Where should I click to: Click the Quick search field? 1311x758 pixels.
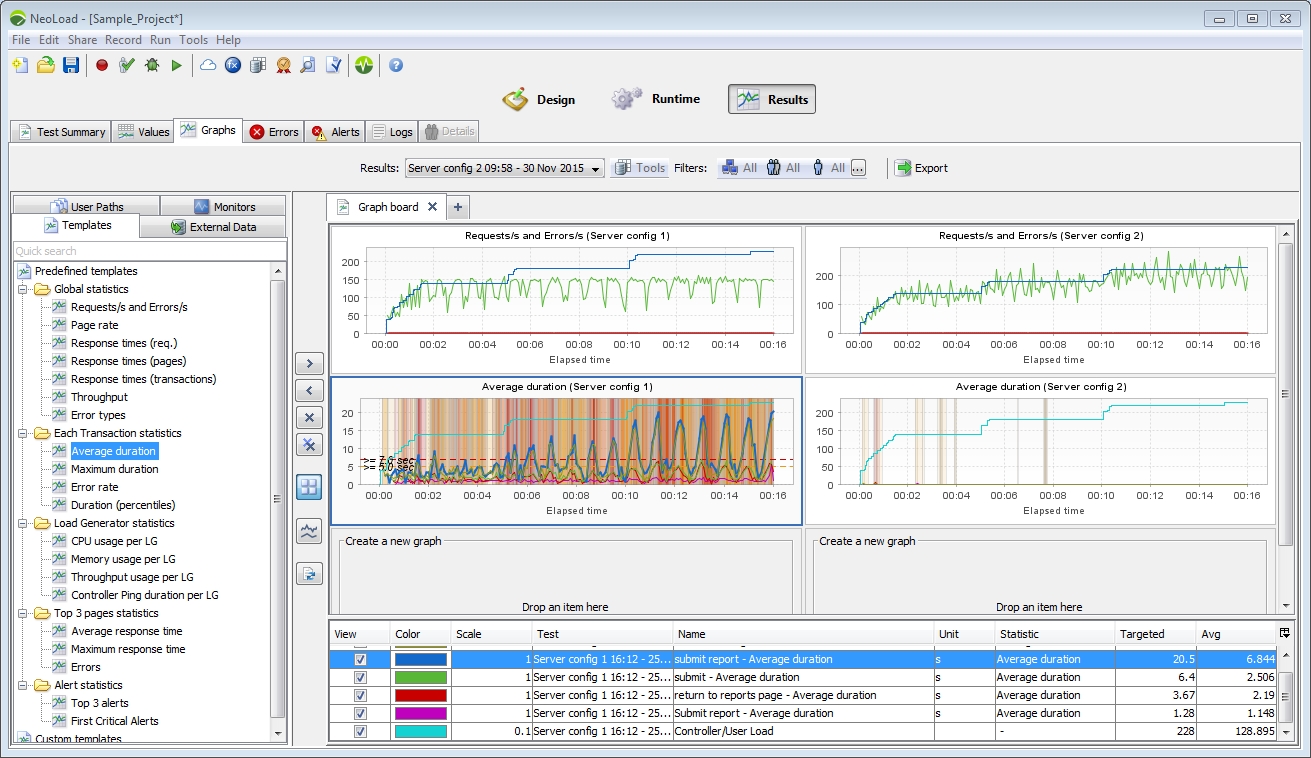150,251
